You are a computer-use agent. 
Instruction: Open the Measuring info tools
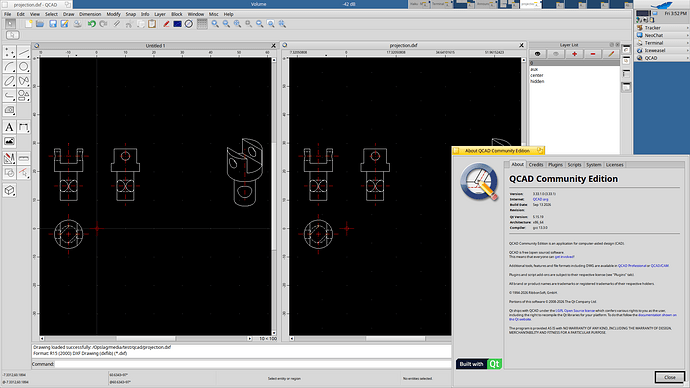pyautogui.click(x=24, y=158)
